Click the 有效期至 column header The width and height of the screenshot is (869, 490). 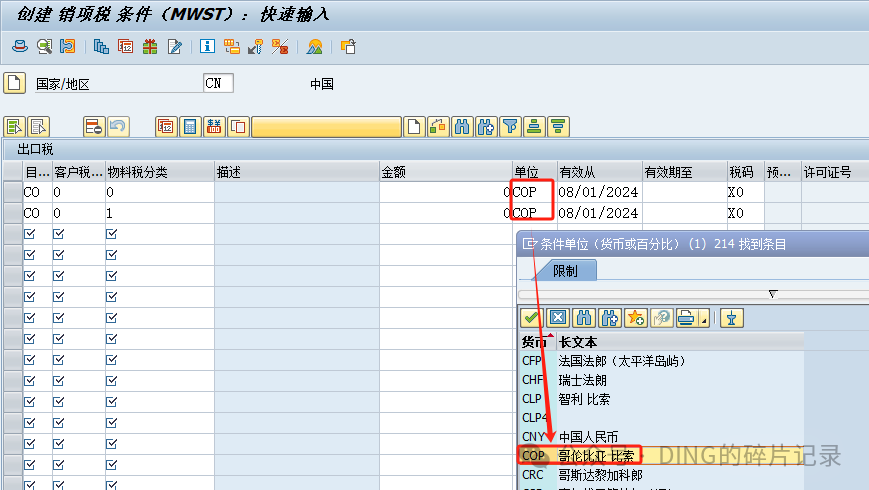pos(684,172)
